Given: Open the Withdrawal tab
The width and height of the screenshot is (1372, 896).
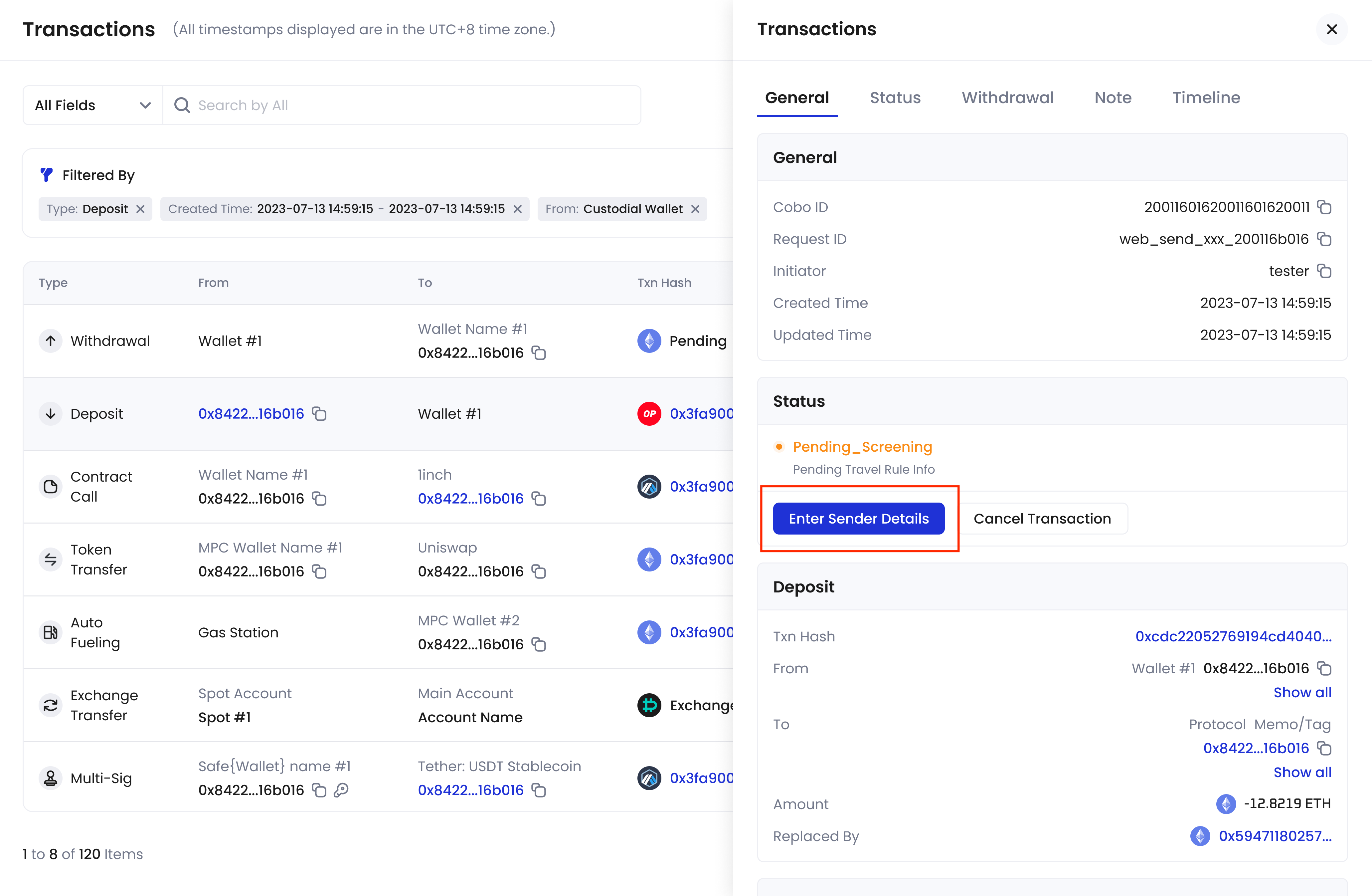Looking at the screenshot, I should coord(1007,98).
